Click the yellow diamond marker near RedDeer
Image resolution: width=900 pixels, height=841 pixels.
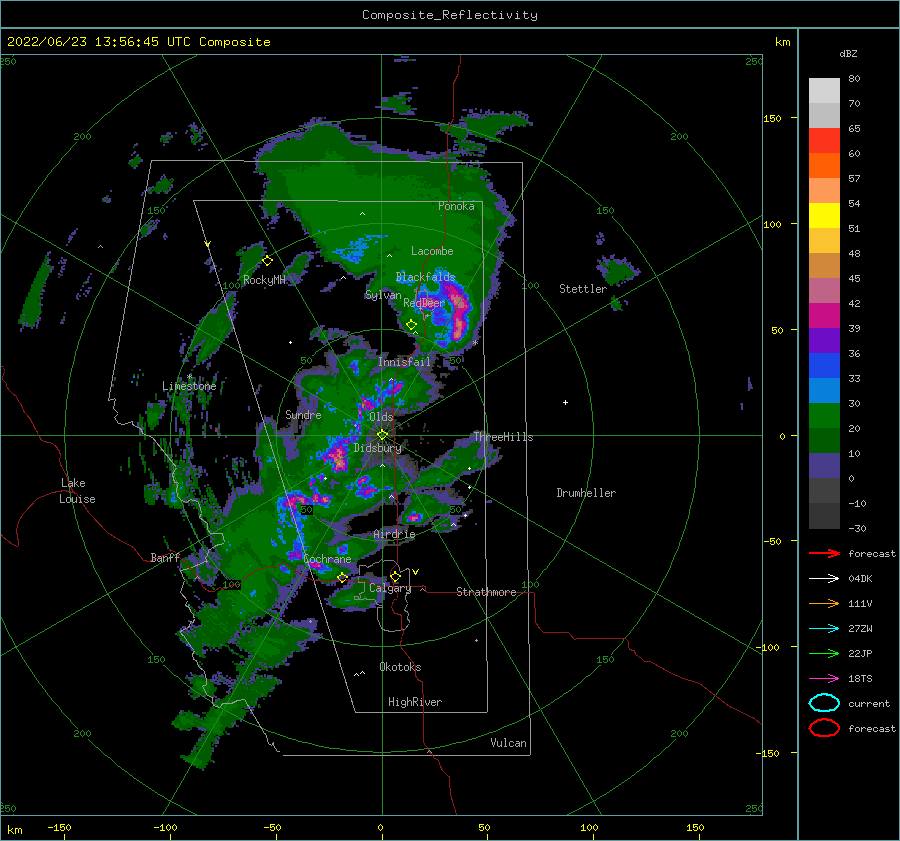click(x=412, y=325)
